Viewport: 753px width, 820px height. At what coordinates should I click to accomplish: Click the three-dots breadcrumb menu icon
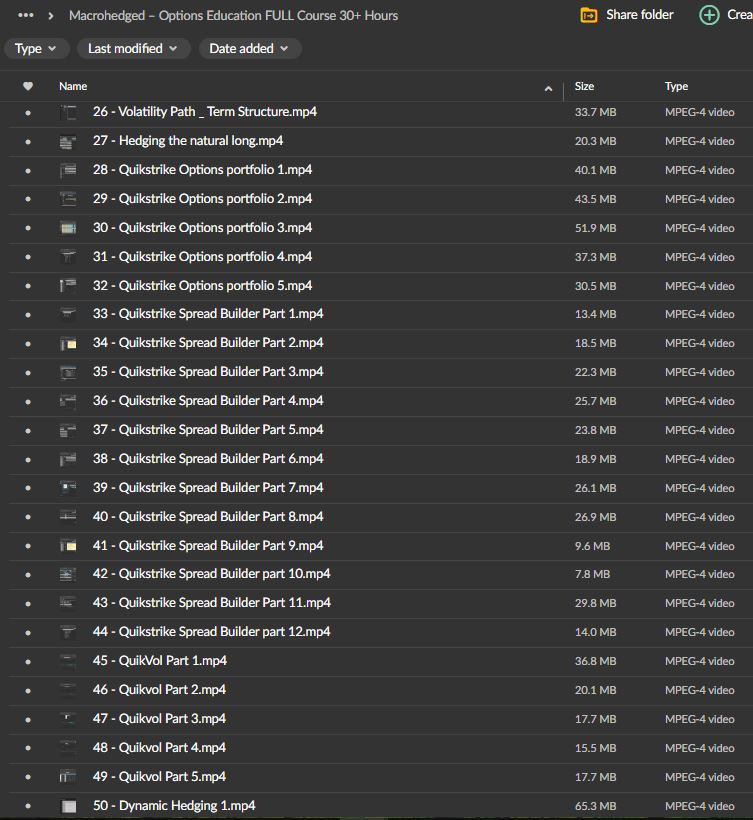[26, 15]
